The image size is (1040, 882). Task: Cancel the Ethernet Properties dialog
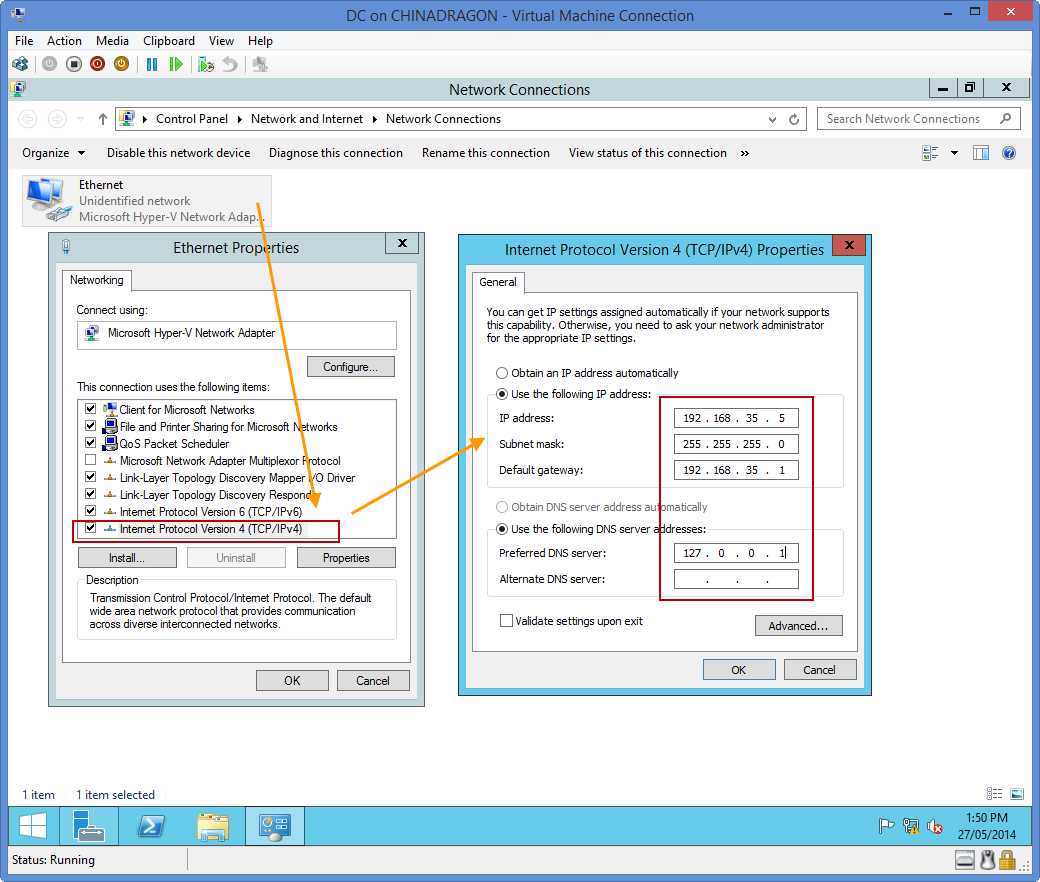click(x=373, y=680)
